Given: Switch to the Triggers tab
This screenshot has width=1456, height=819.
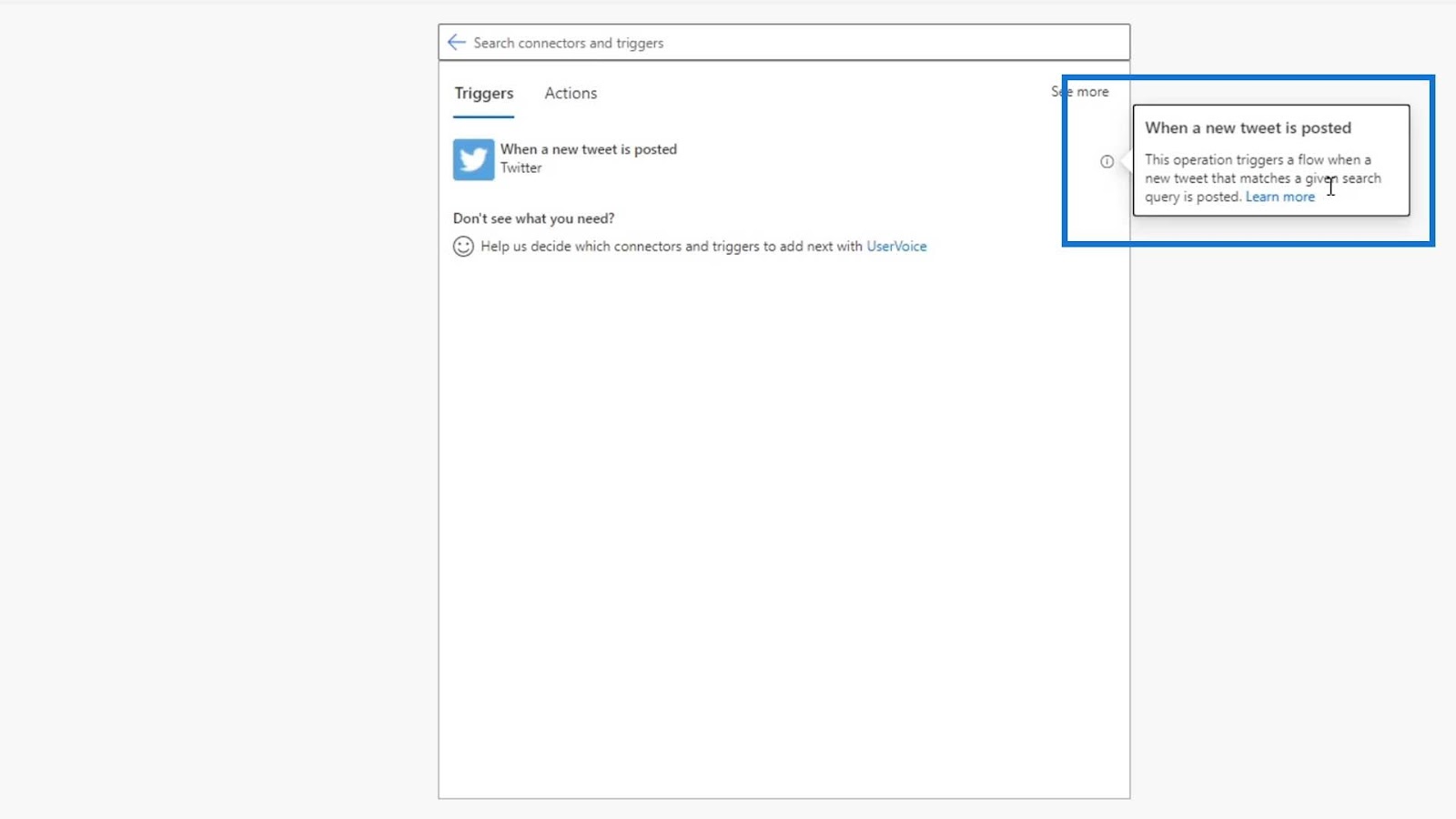Looking at the screenshot, I should (x=483, y=93).
